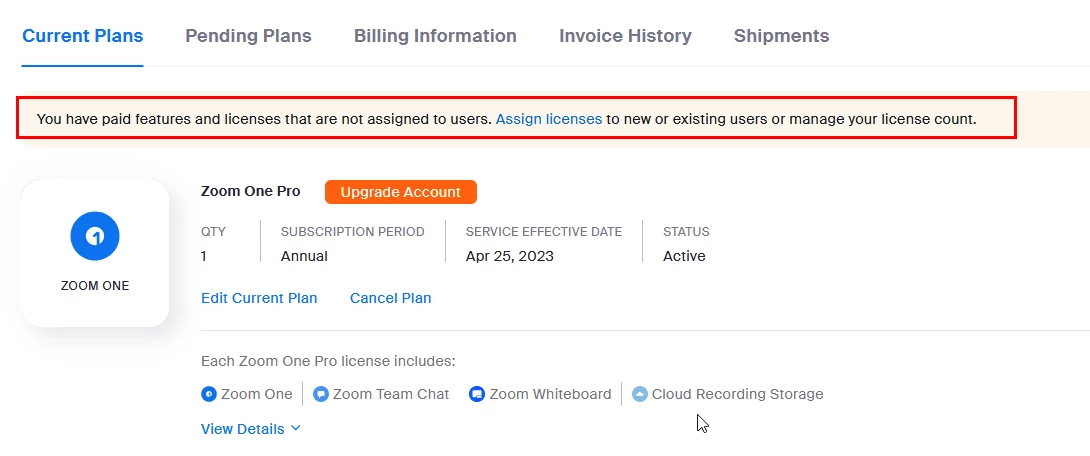This screenshot has width=1090, height=456.
Task: Select the Shipments tab
Action: tap(781, 36)
